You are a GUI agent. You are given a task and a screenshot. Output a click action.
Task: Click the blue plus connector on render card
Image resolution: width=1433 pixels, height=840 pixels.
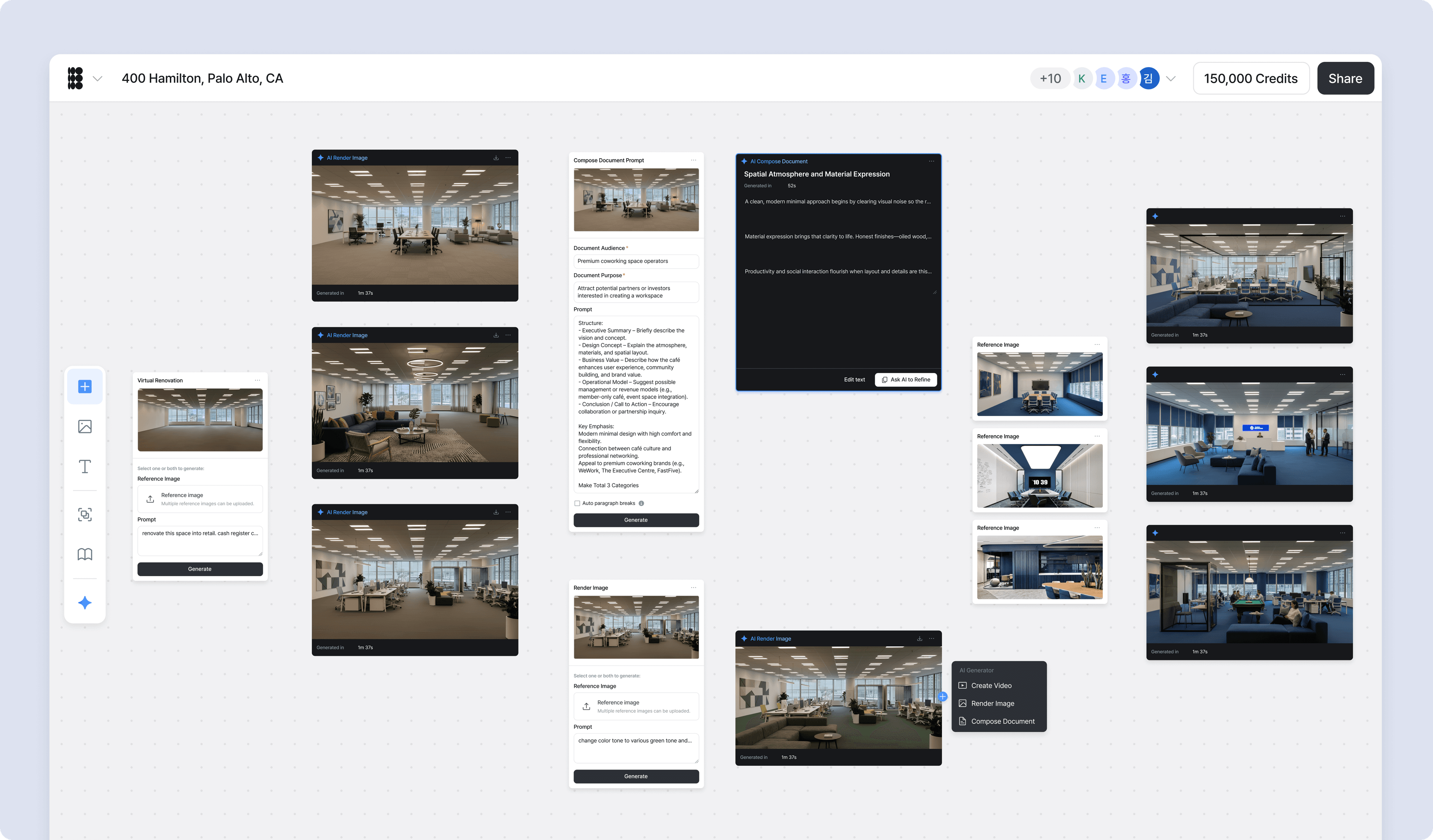click(942, 697)
